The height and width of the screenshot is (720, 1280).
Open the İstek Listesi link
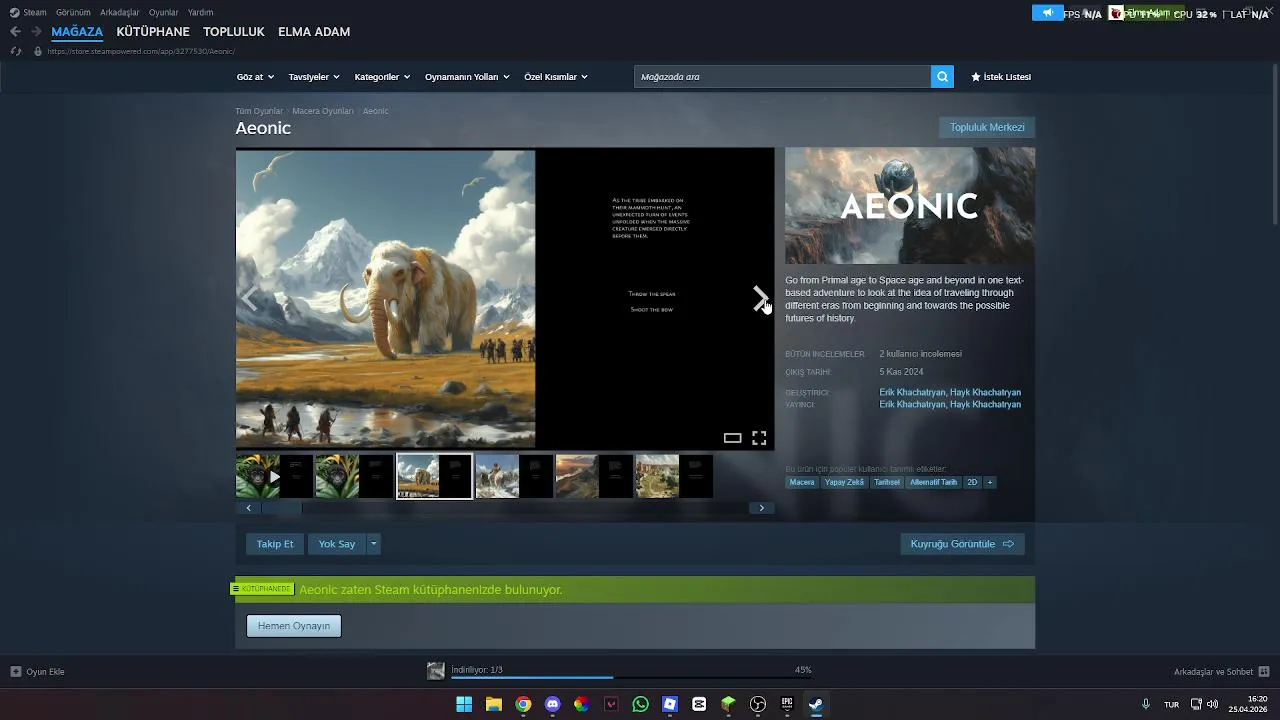click(x=1001, y=77)
